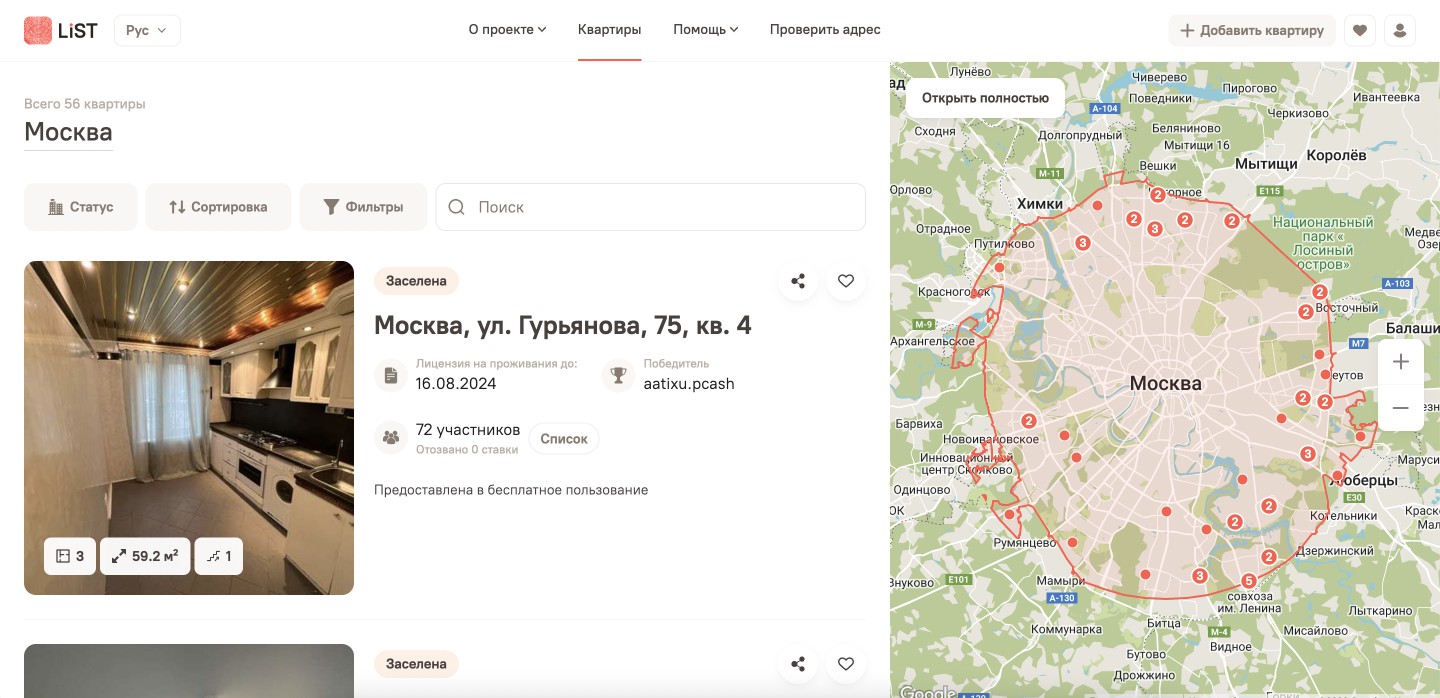Click map cluster marker 5 near совхоза
The width and height of the screenshot is (1440, 698).
(1248, 581)
